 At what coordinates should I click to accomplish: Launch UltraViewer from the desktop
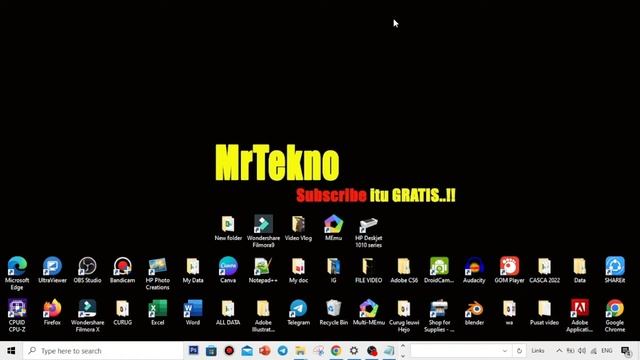tap(52, 270)
